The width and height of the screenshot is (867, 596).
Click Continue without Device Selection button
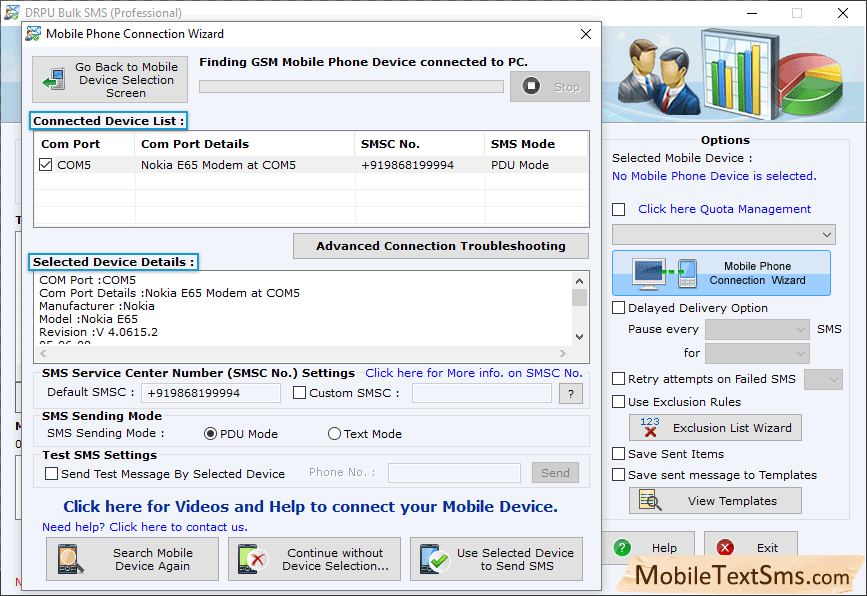[314, 559]
